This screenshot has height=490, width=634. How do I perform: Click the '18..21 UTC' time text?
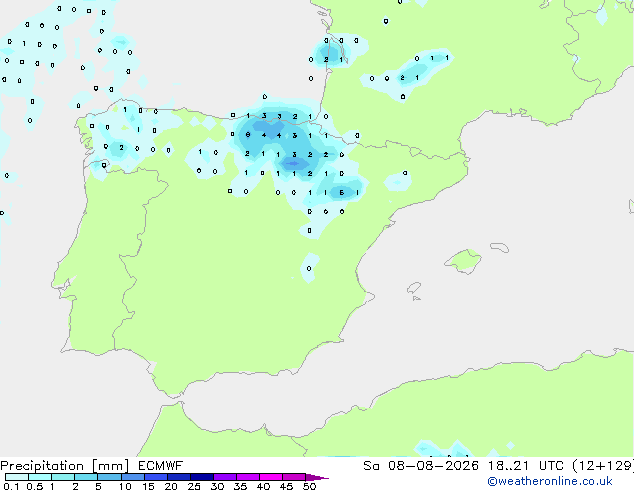pyautogui.click(x=525, y=466)
